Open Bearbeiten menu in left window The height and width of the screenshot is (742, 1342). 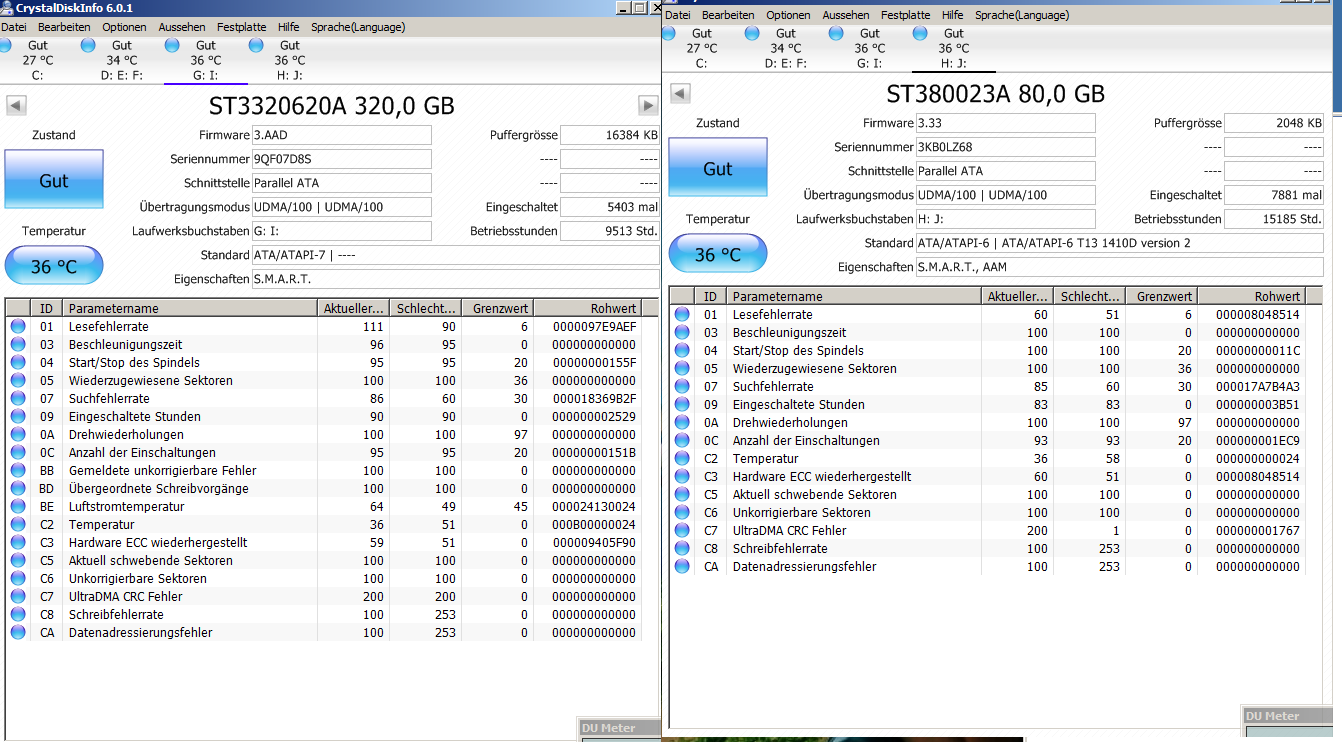coord(64,27)
